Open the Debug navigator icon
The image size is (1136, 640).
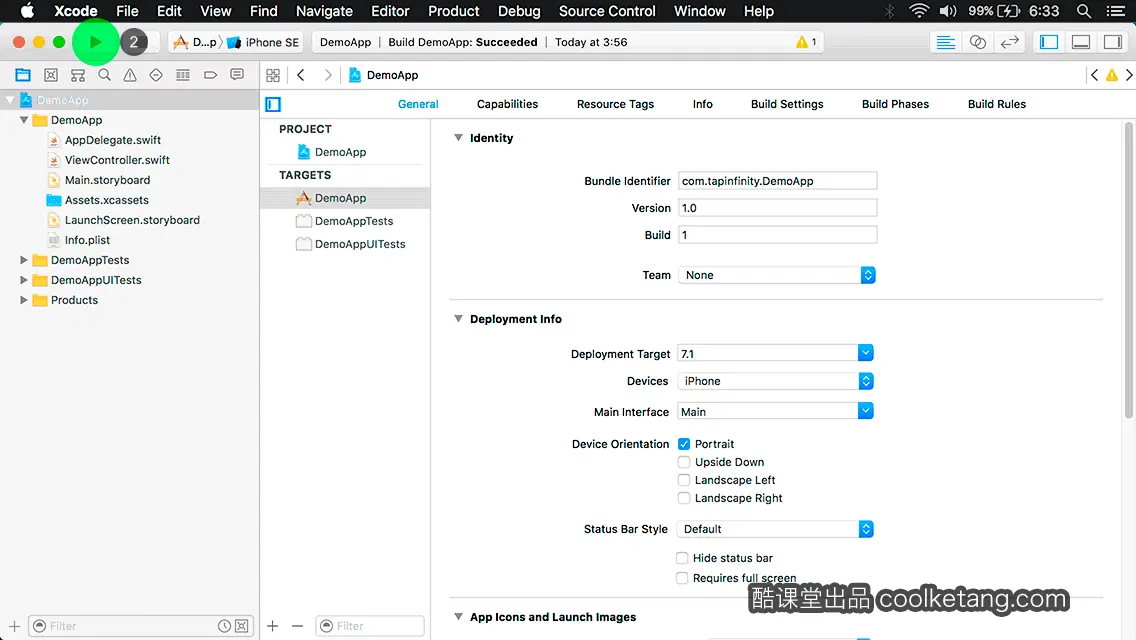(183, 75)
